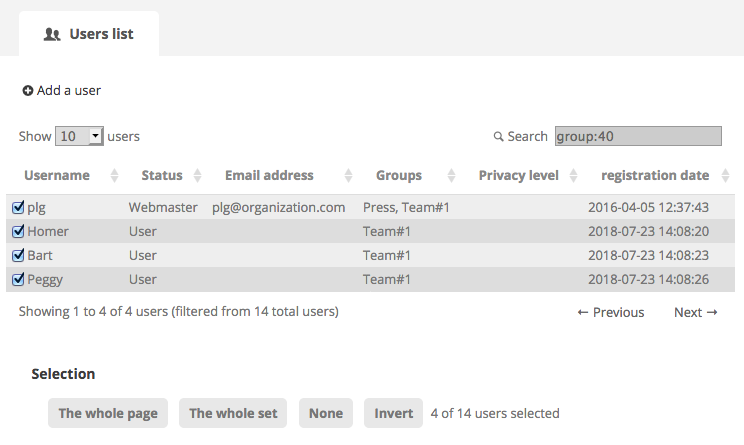Viewport: 744px width, 445px height.
Task: Sort by Email address column arrows
Action: pyautogui.click(x=348, y=176)
